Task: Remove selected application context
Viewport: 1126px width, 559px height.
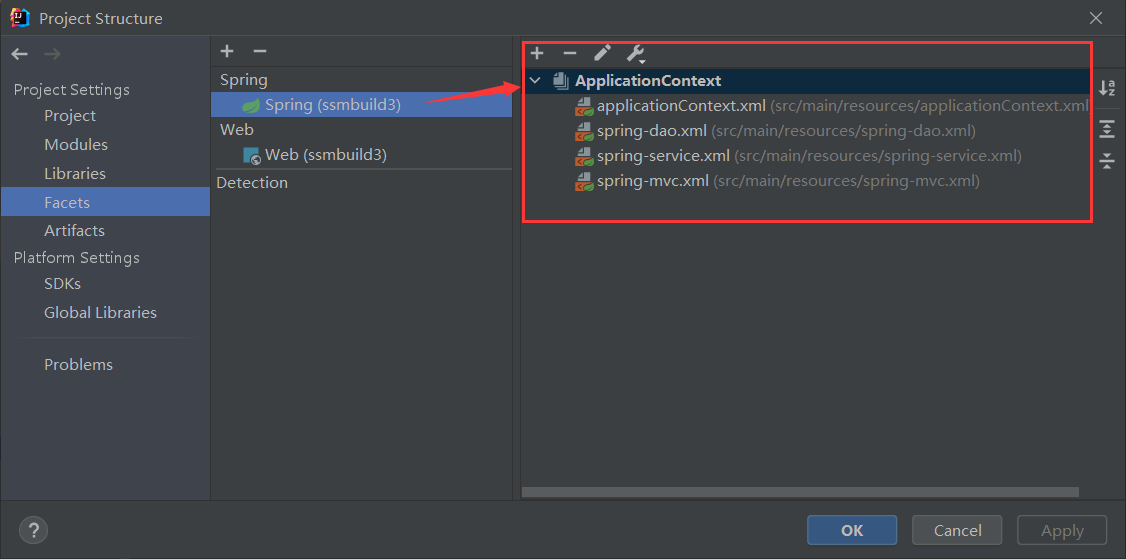Action: pos(569,53)
